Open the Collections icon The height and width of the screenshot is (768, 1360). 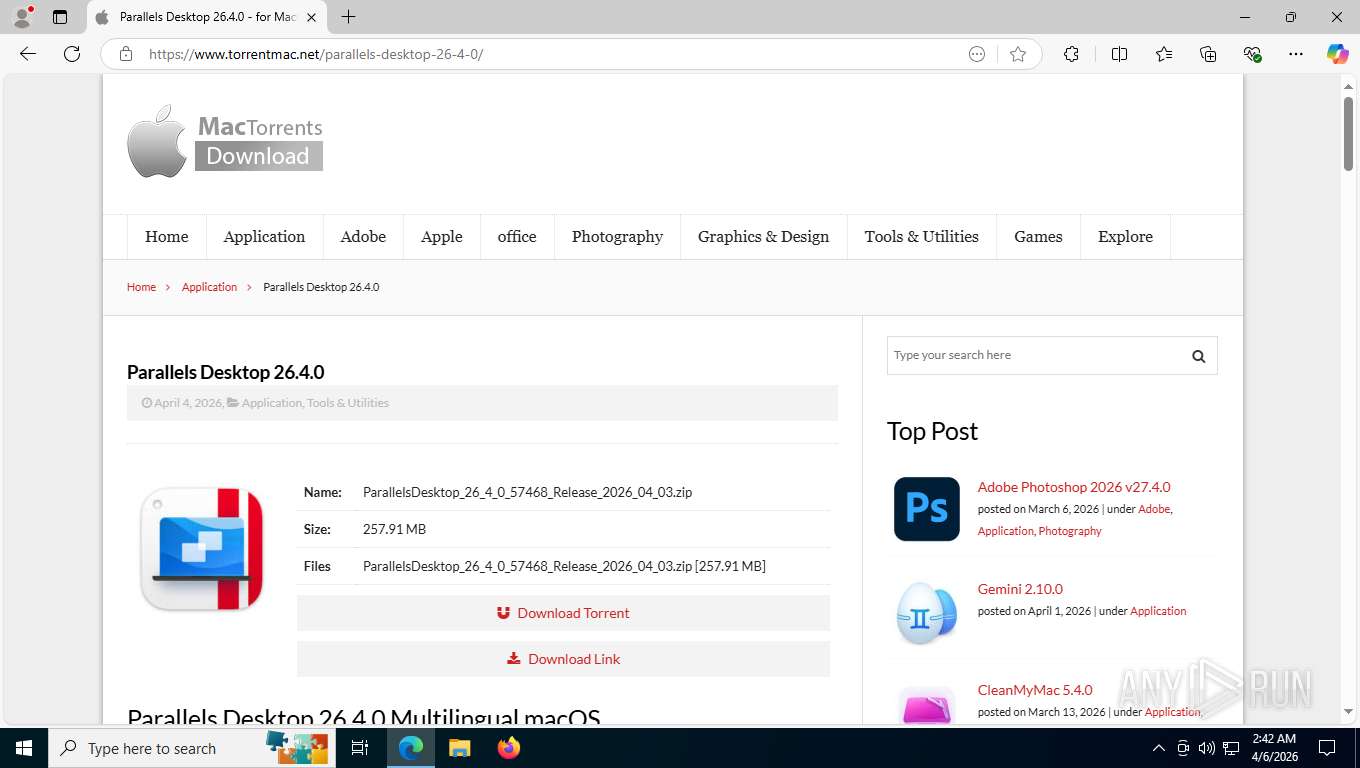pos(1208,54)
